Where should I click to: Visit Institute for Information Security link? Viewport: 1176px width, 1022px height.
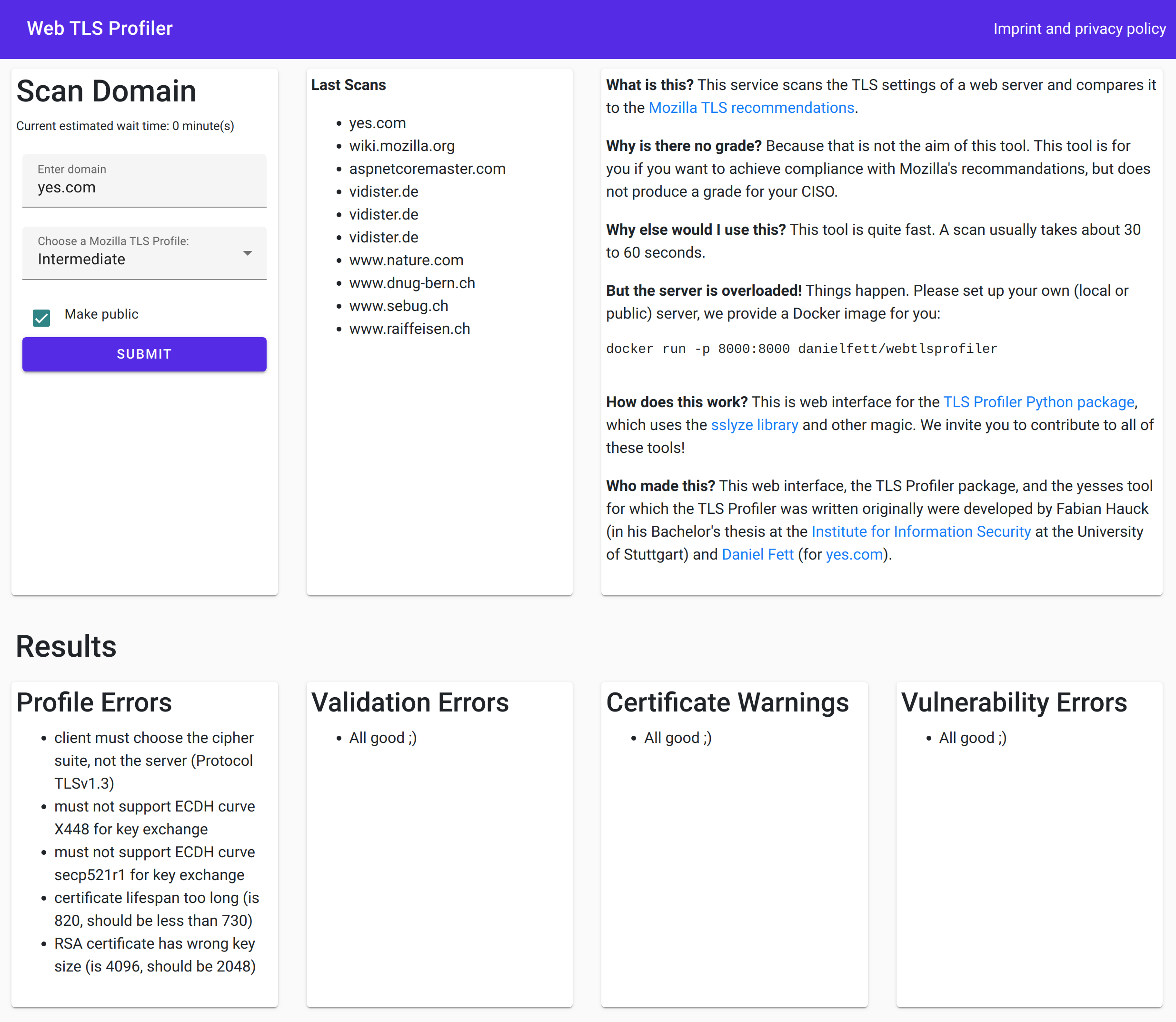click(921, 531)
